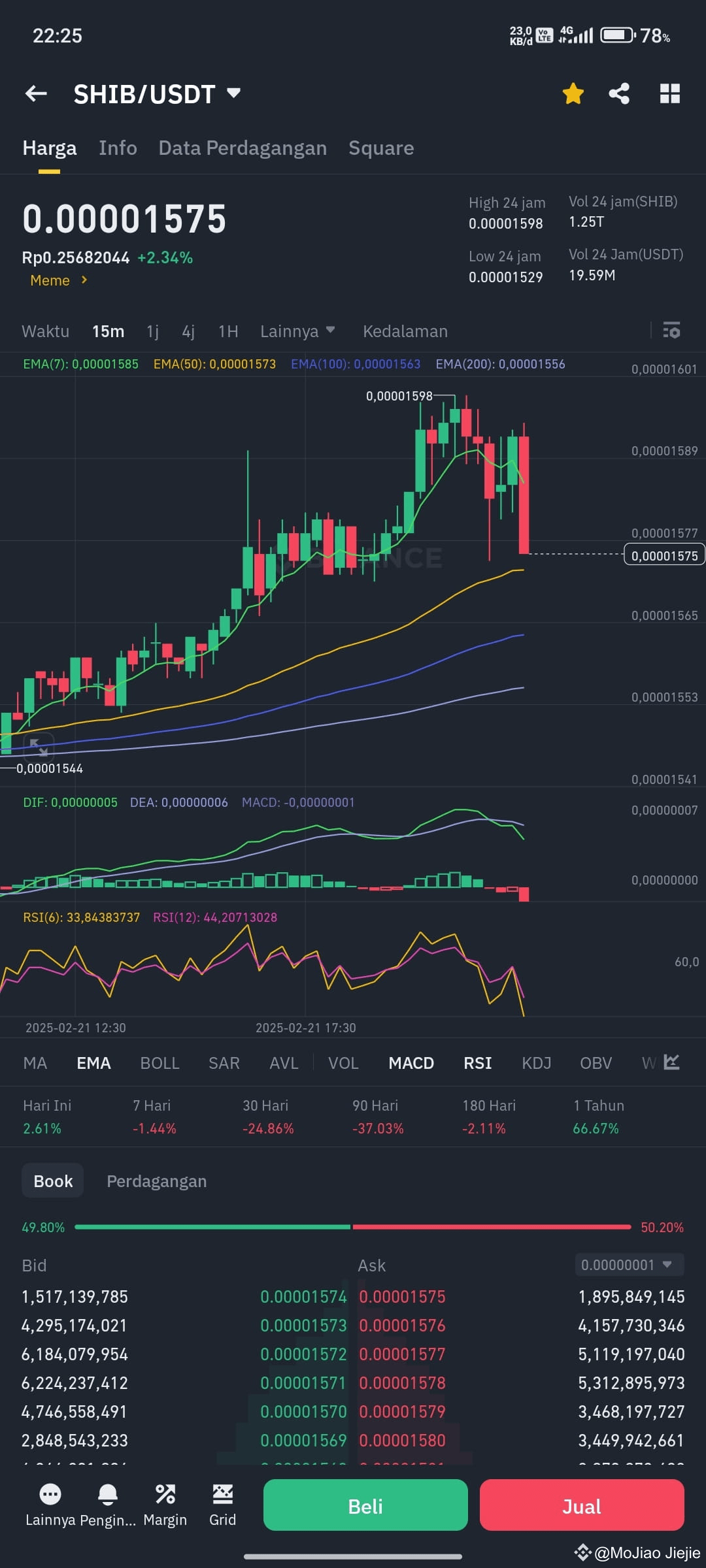
Task: Tap the status bar battery indicator
Action: click(x=618, y=35)
